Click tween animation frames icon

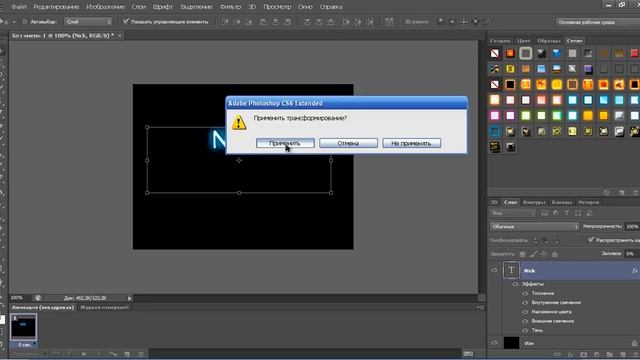click(x=112, y=354)
